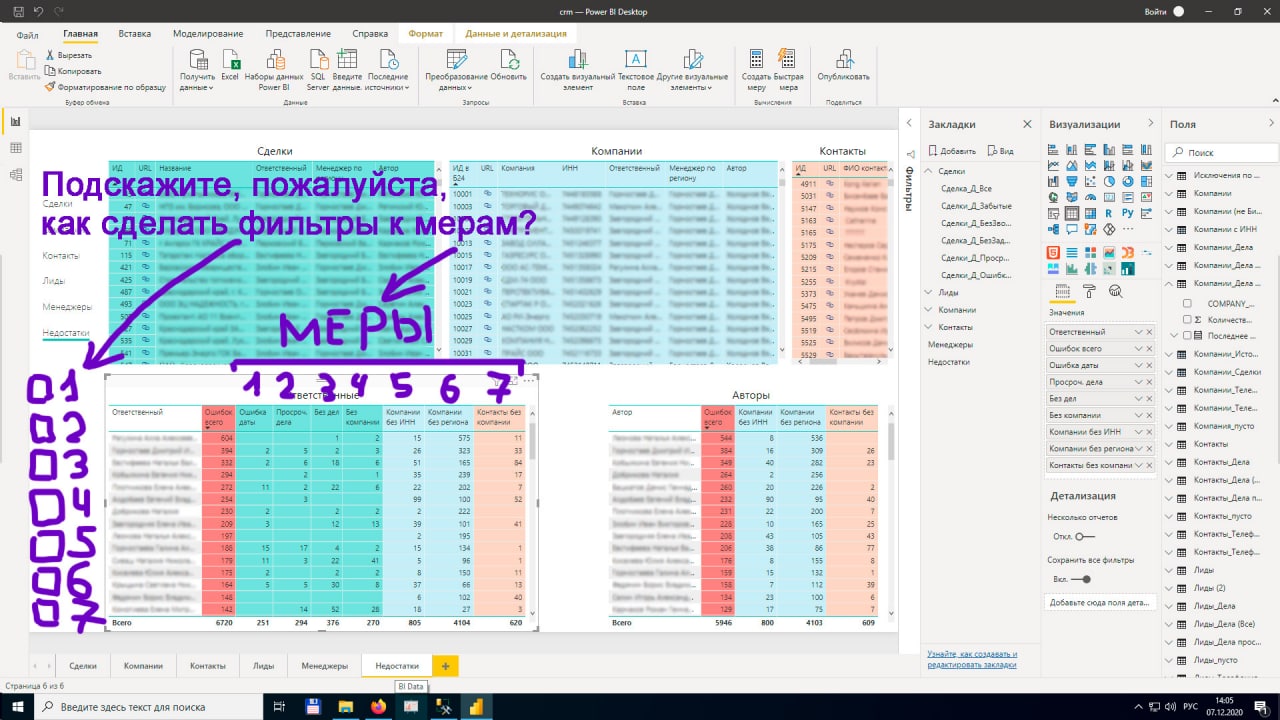The height and width of the screenshot is (720, 1280).
Task: Open the Fields tab in Визуализации pane
Action: 1062,292
